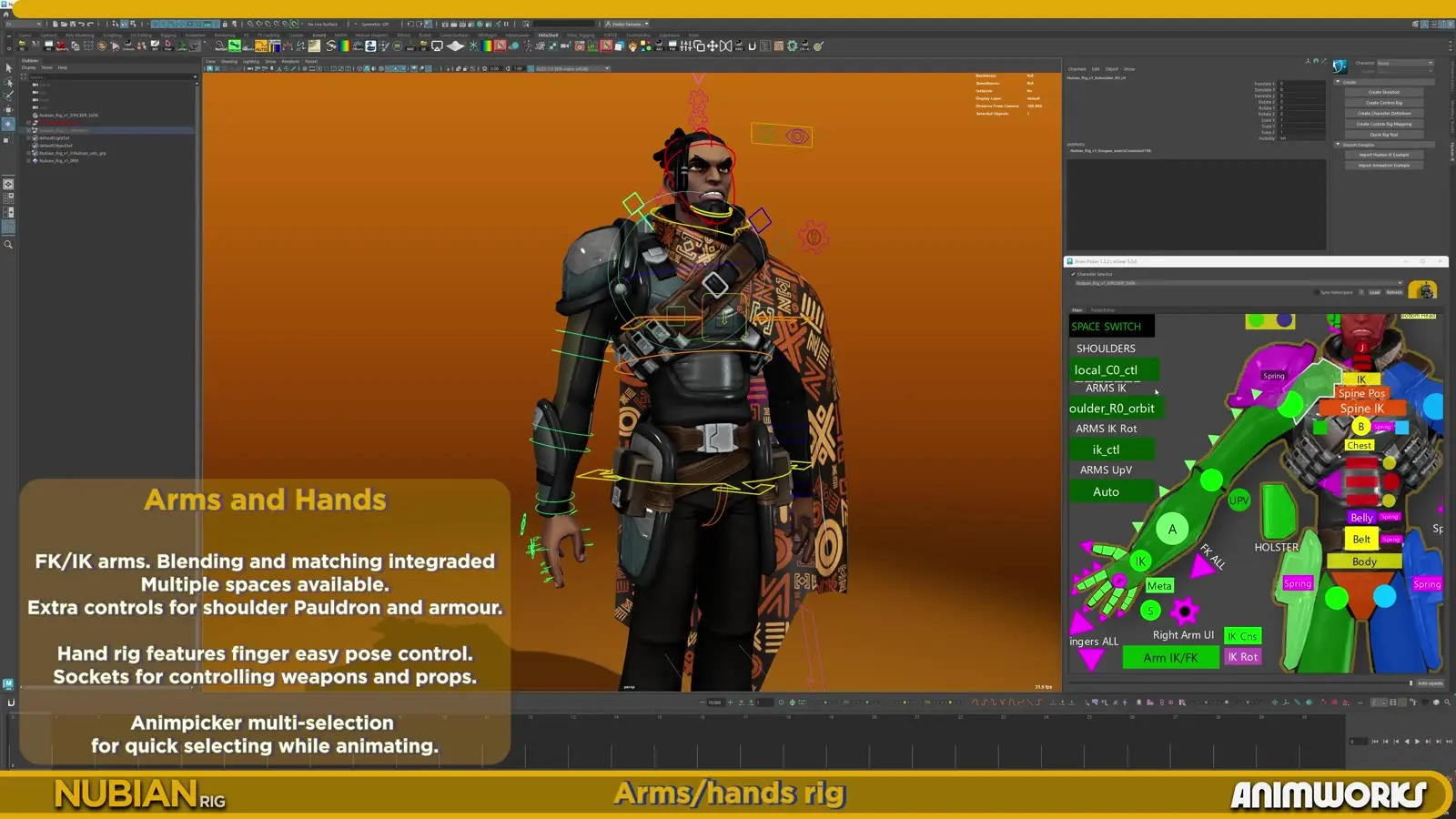Jump to the start of the playback range
Screen dimensions: 1456x819
(1375, 742)
